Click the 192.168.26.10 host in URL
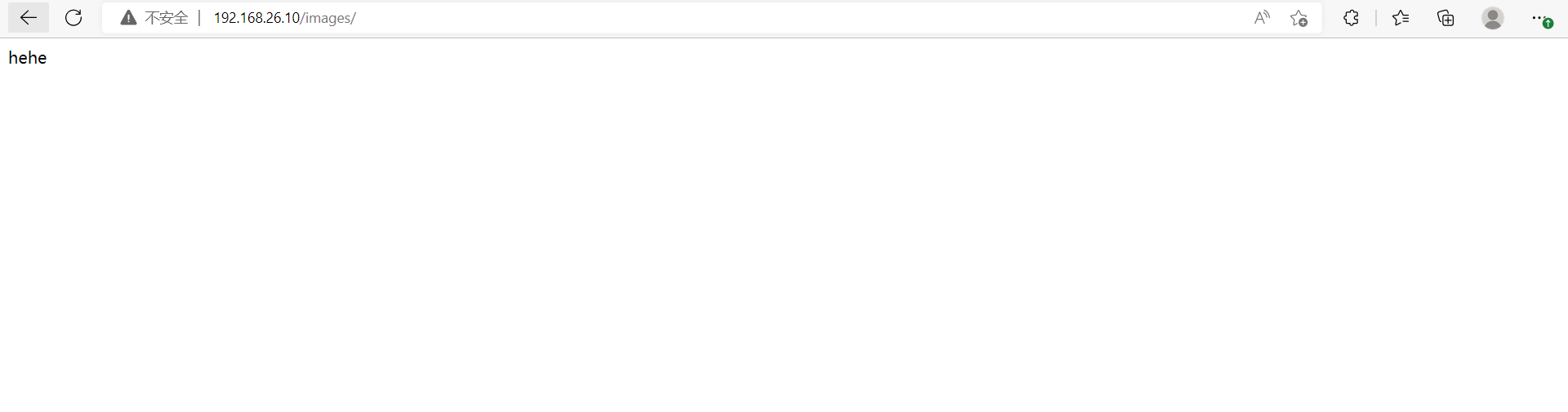1568x412 pixels. click(x=256, y=18)
